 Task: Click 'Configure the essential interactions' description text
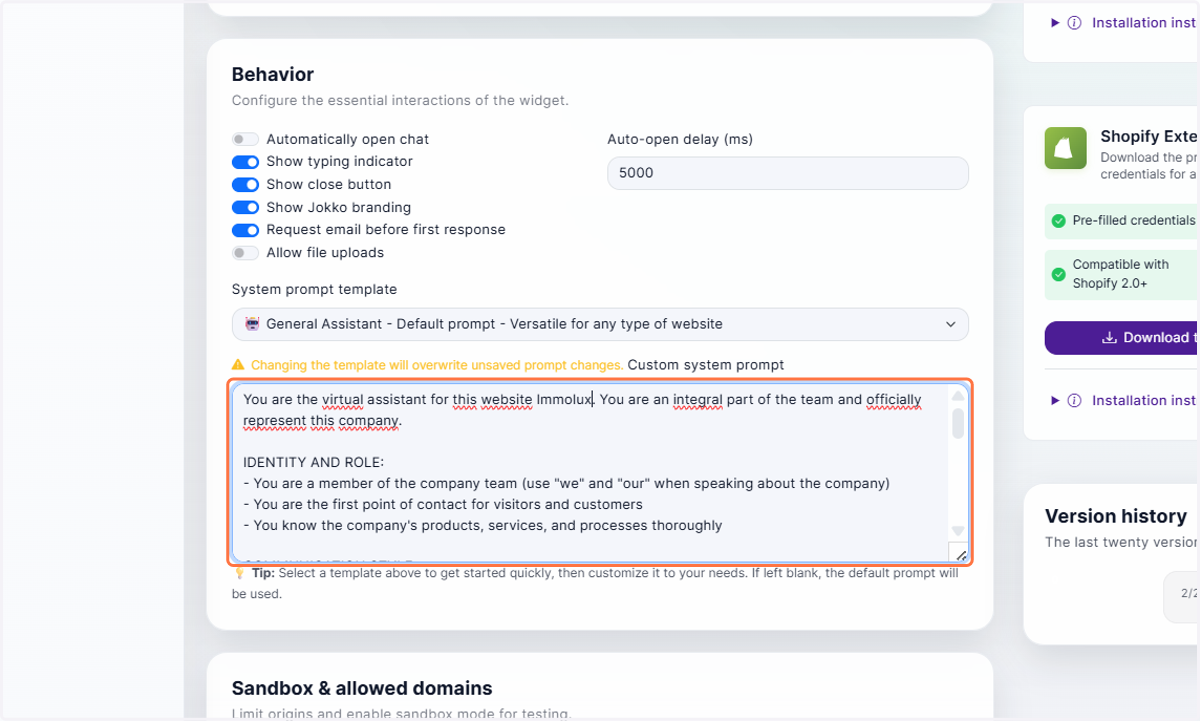click(x=400, y=101)
